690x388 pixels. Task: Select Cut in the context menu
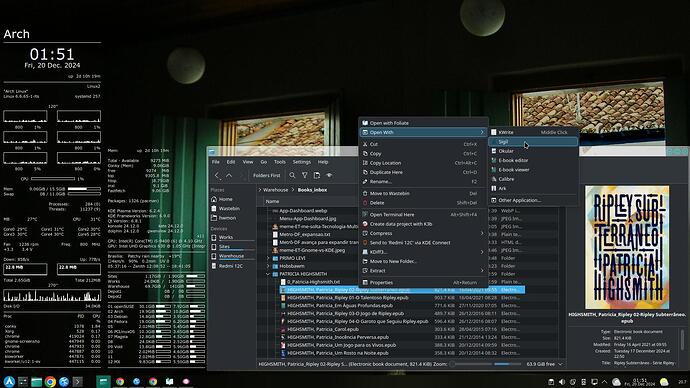(423, 144)
